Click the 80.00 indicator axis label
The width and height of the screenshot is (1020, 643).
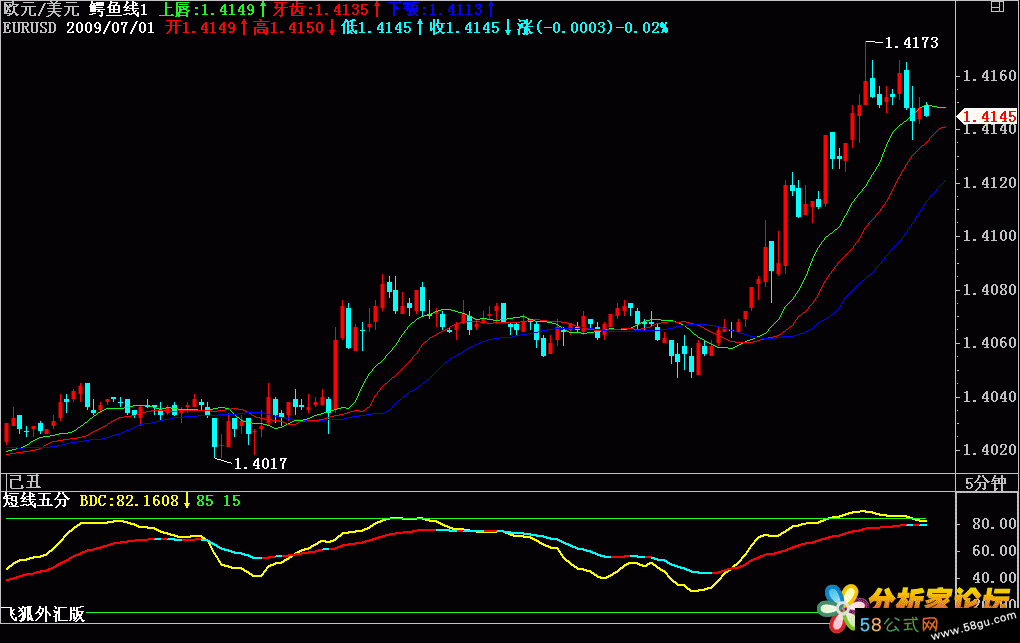994,524
